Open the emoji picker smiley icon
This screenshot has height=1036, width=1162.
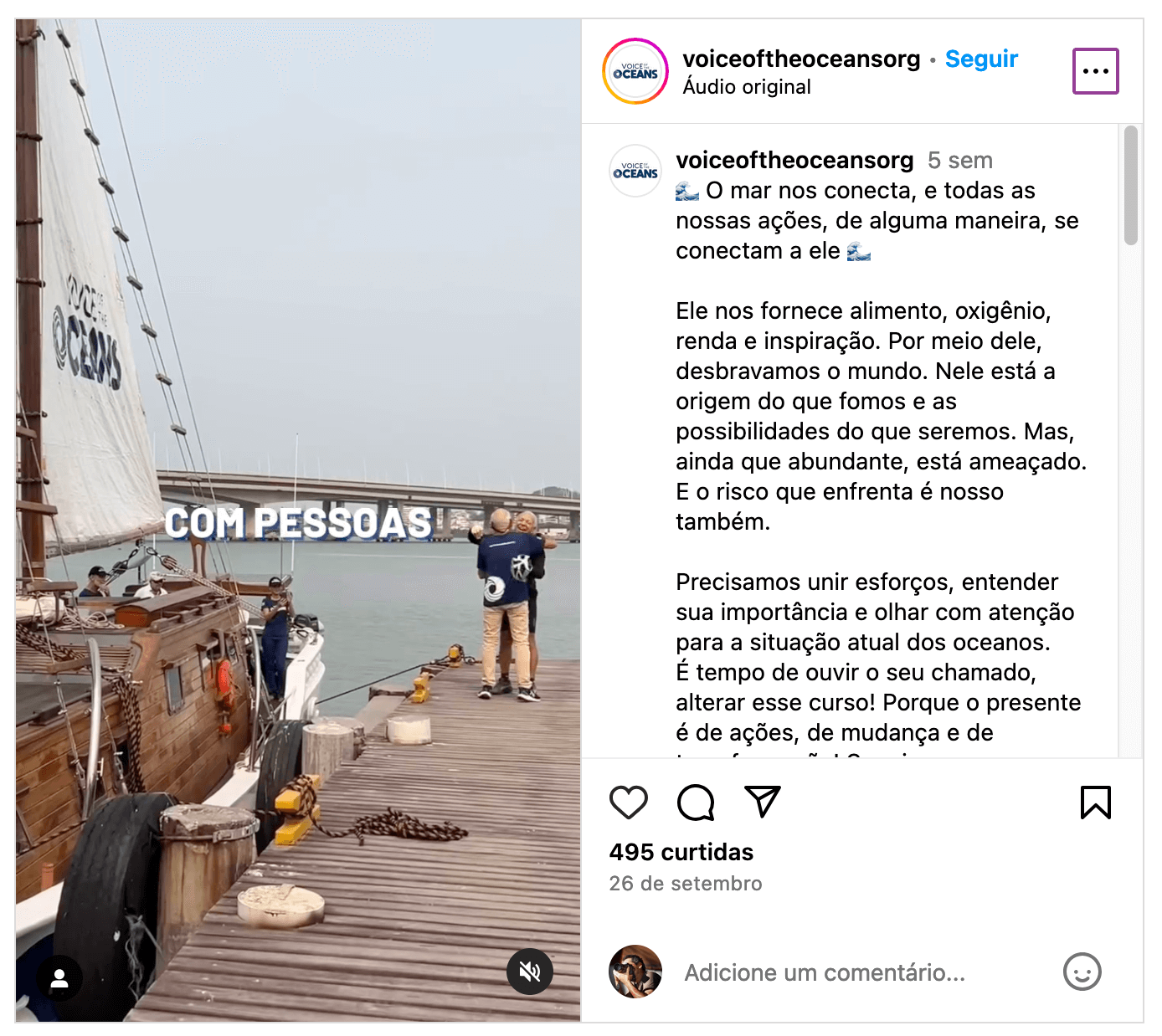[1082, 972]
